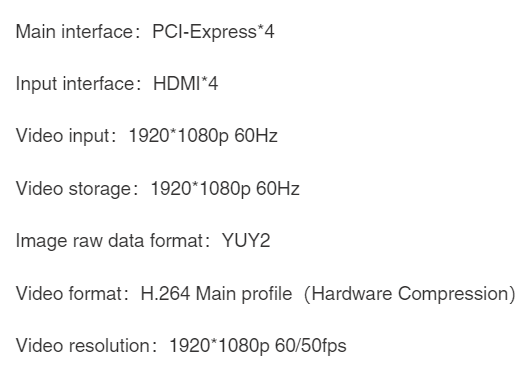Click '(Hardware Compression)' text
This screenshot has width=528, height=373.
pos(409,294)
